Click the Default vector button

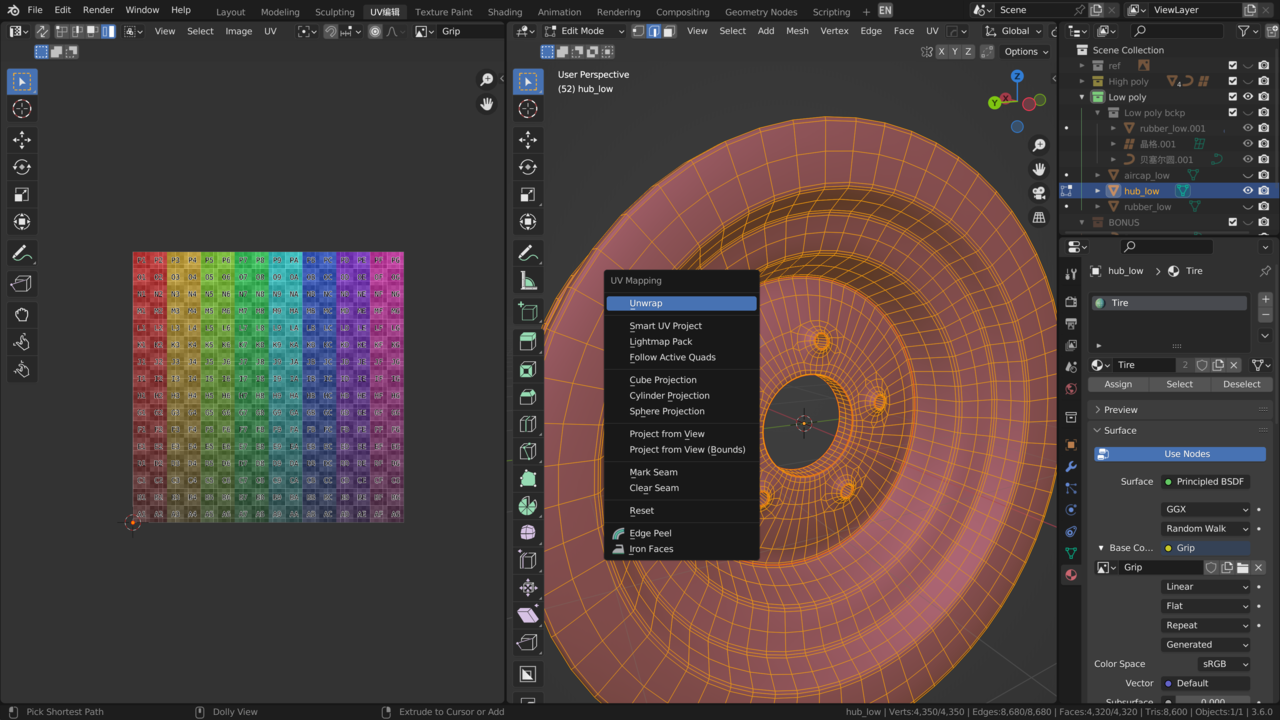[x=1205, y=684]
